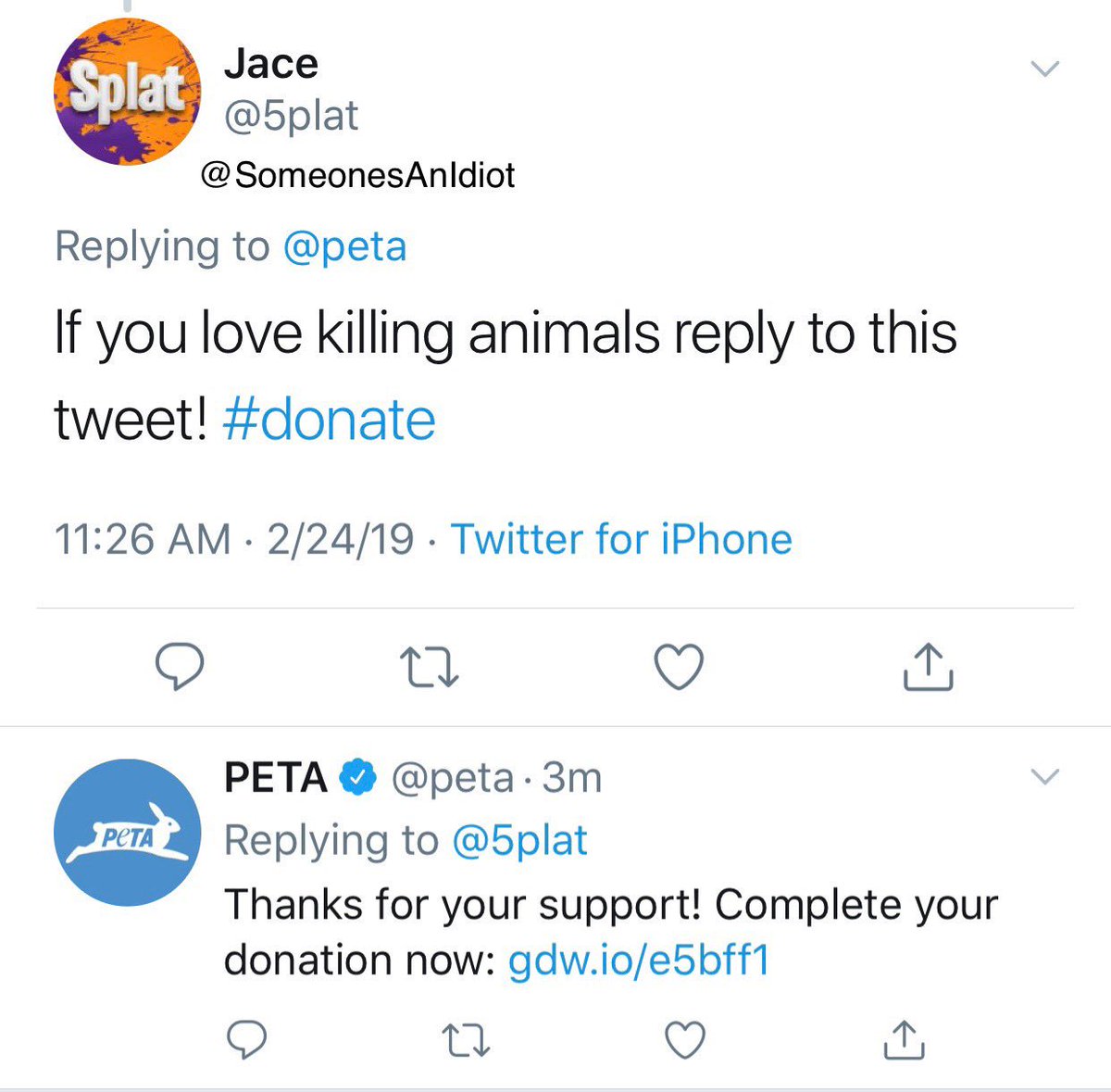Open the options chevron on Jace's tweet
This screenshot has width=1111, height=1092.
coord(1045,69)
